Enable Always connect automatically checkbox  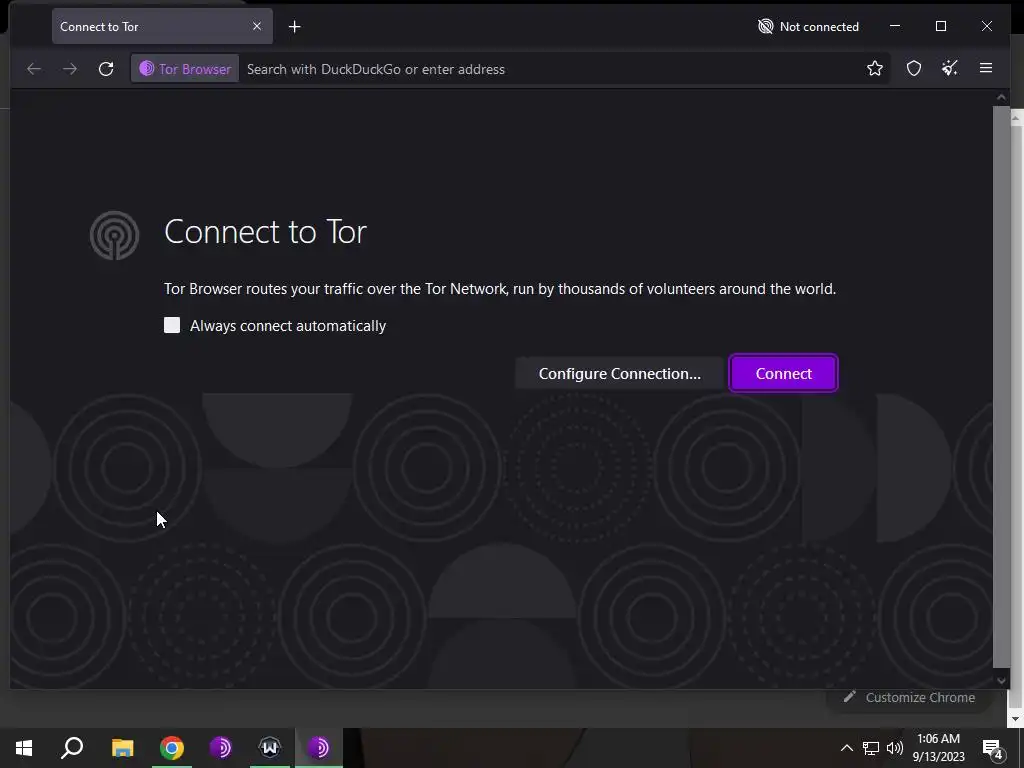coord(172,325)
